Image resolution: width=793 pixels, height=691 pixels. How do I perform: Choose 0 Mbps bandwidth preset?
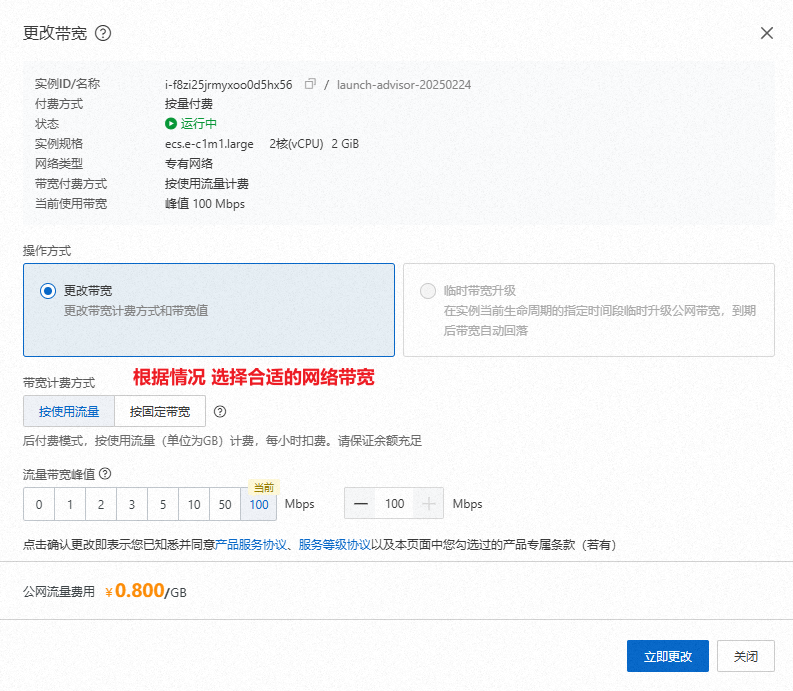(x=39, y=504)
